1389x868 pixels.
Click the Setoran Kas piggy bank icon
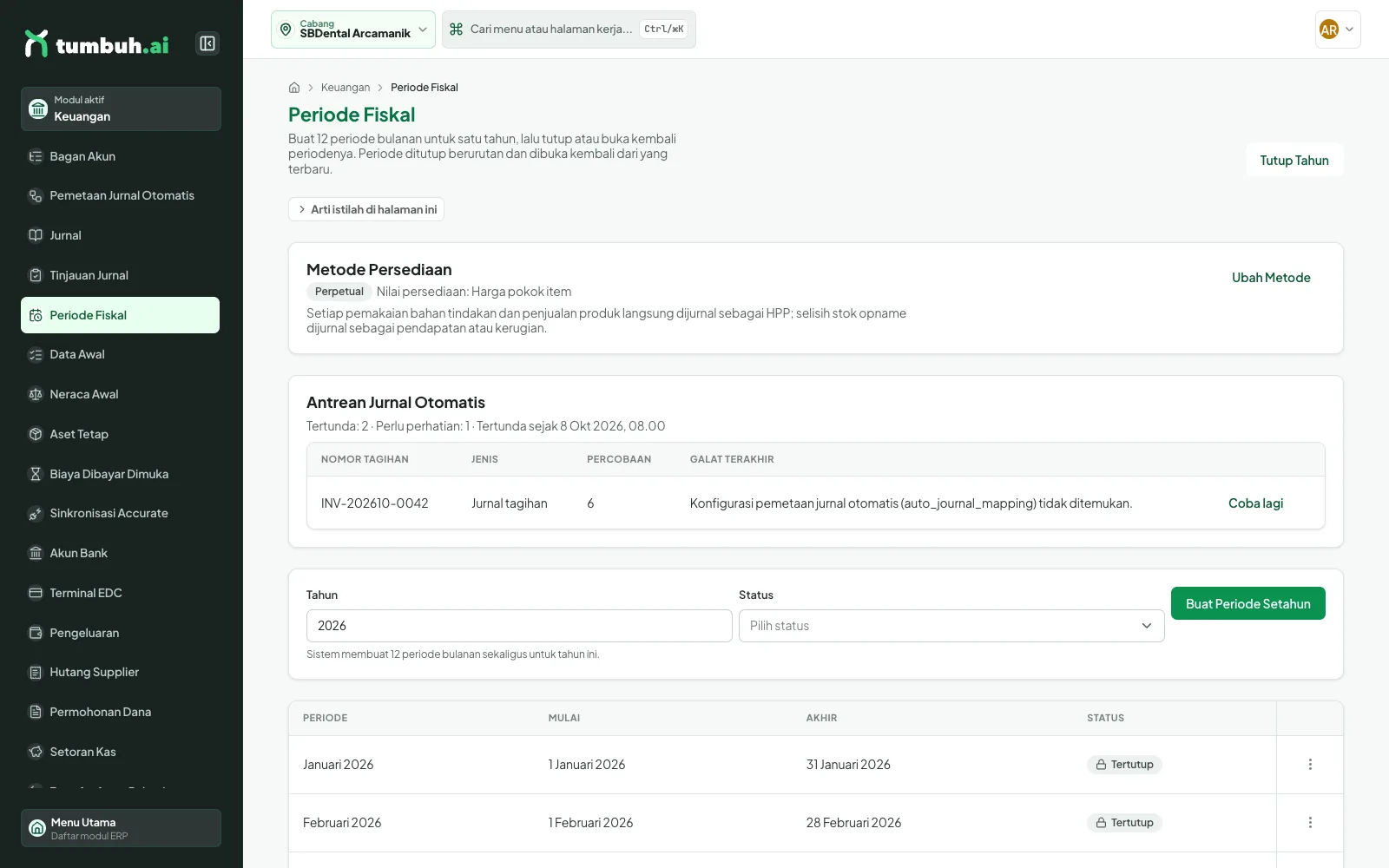(x=36, y=752)
